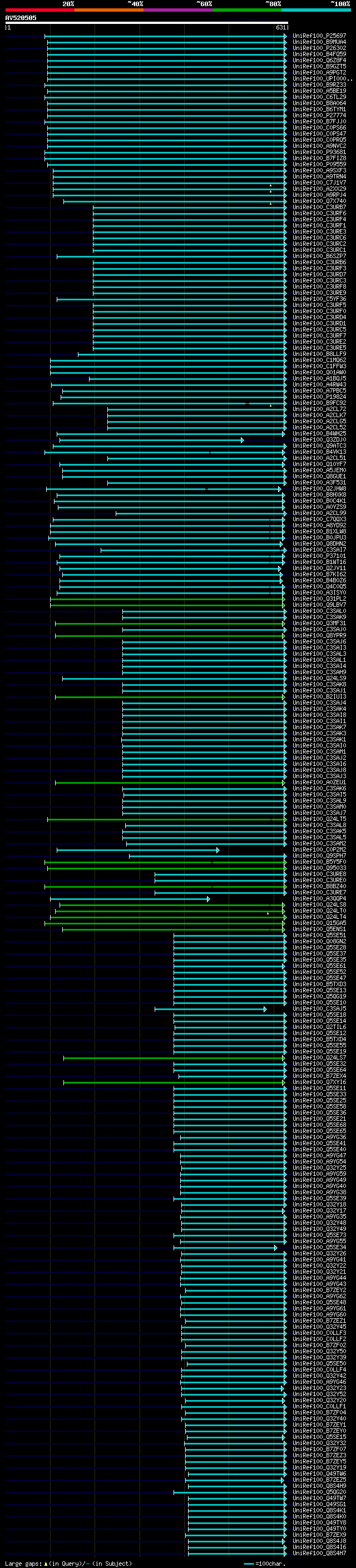
Task: Open hit UniRef100_P19824
Action: click(319, 397)
